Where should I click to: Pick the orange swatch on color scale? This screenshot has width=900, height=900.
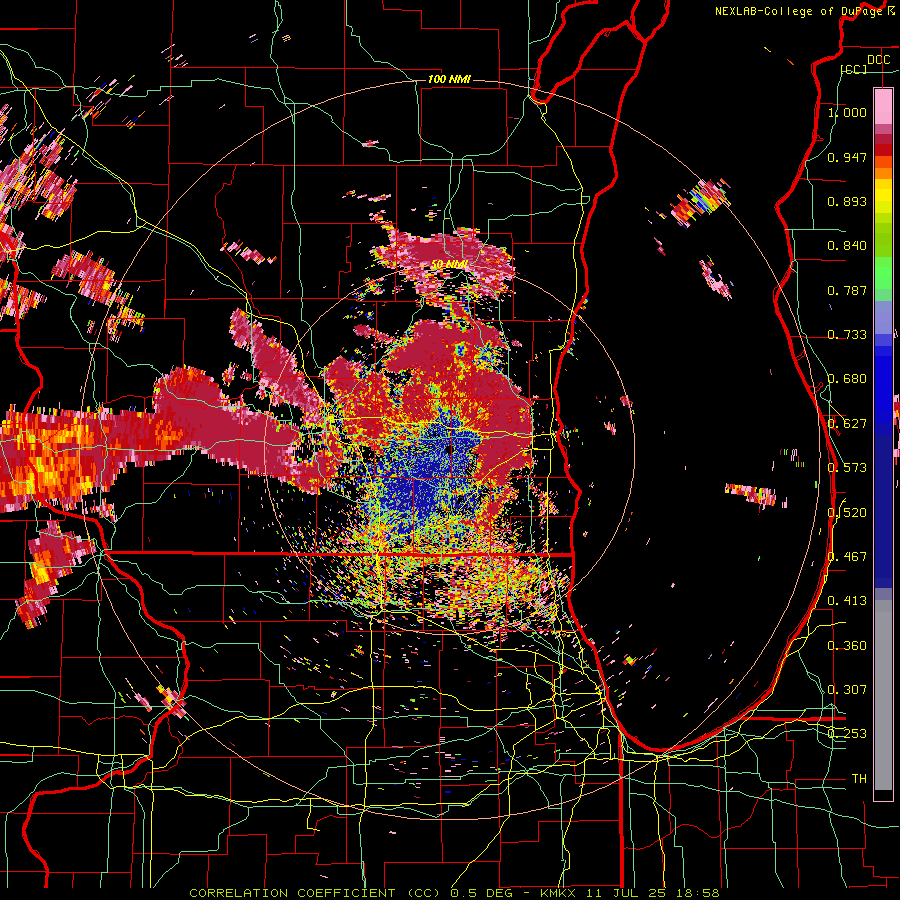[x=883, y=173]
